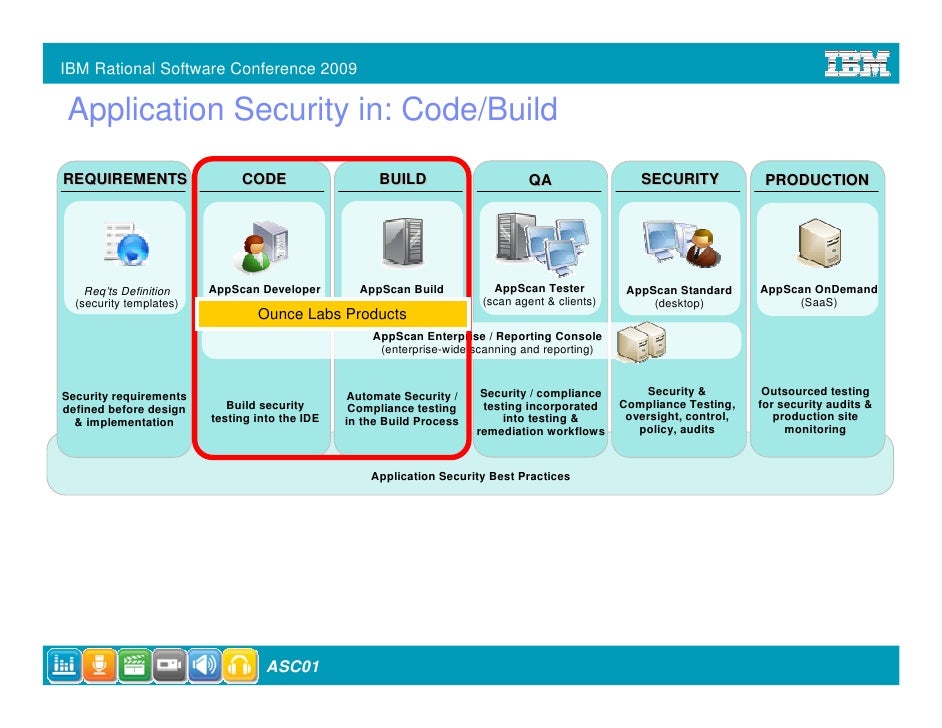Select the AppScan Enterprise twin servers icon

642,342
